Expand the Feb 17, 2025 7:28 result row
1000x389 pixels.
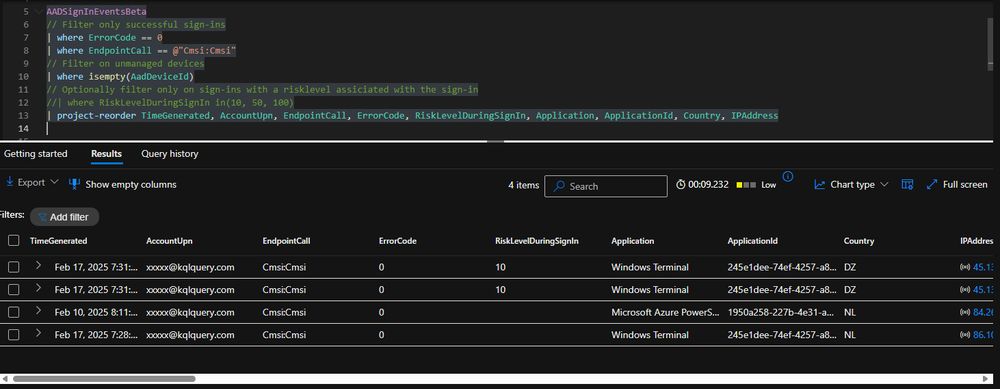[x=38, y=333]
